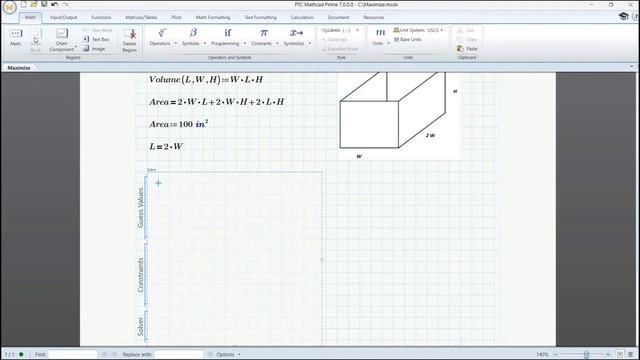640x360 pixels.
Task: Open the Mathcad application menu button
Action: coord(9,7)
